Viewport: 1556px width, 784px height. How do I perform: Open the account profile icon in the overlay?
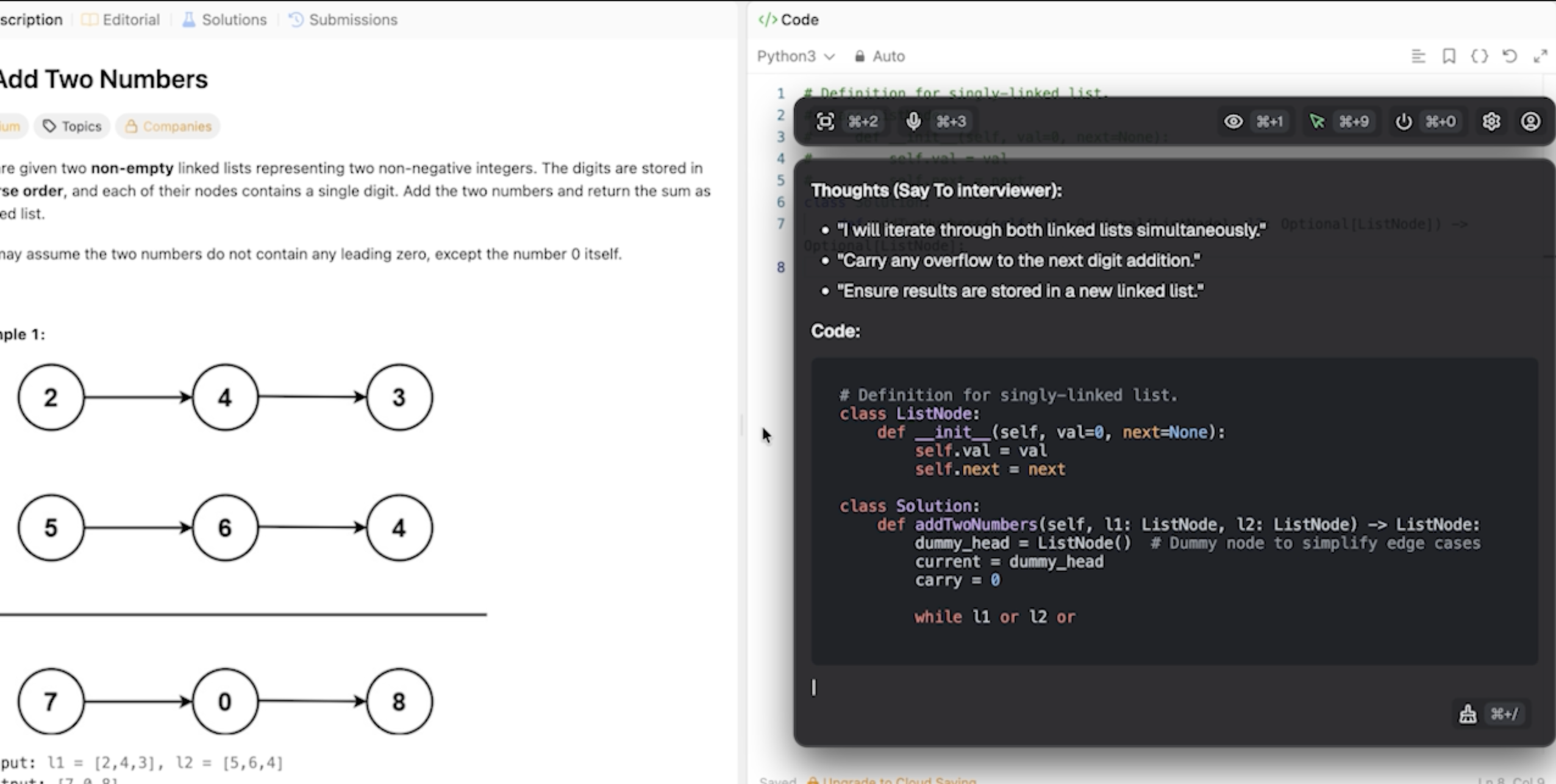point(1532,121)
